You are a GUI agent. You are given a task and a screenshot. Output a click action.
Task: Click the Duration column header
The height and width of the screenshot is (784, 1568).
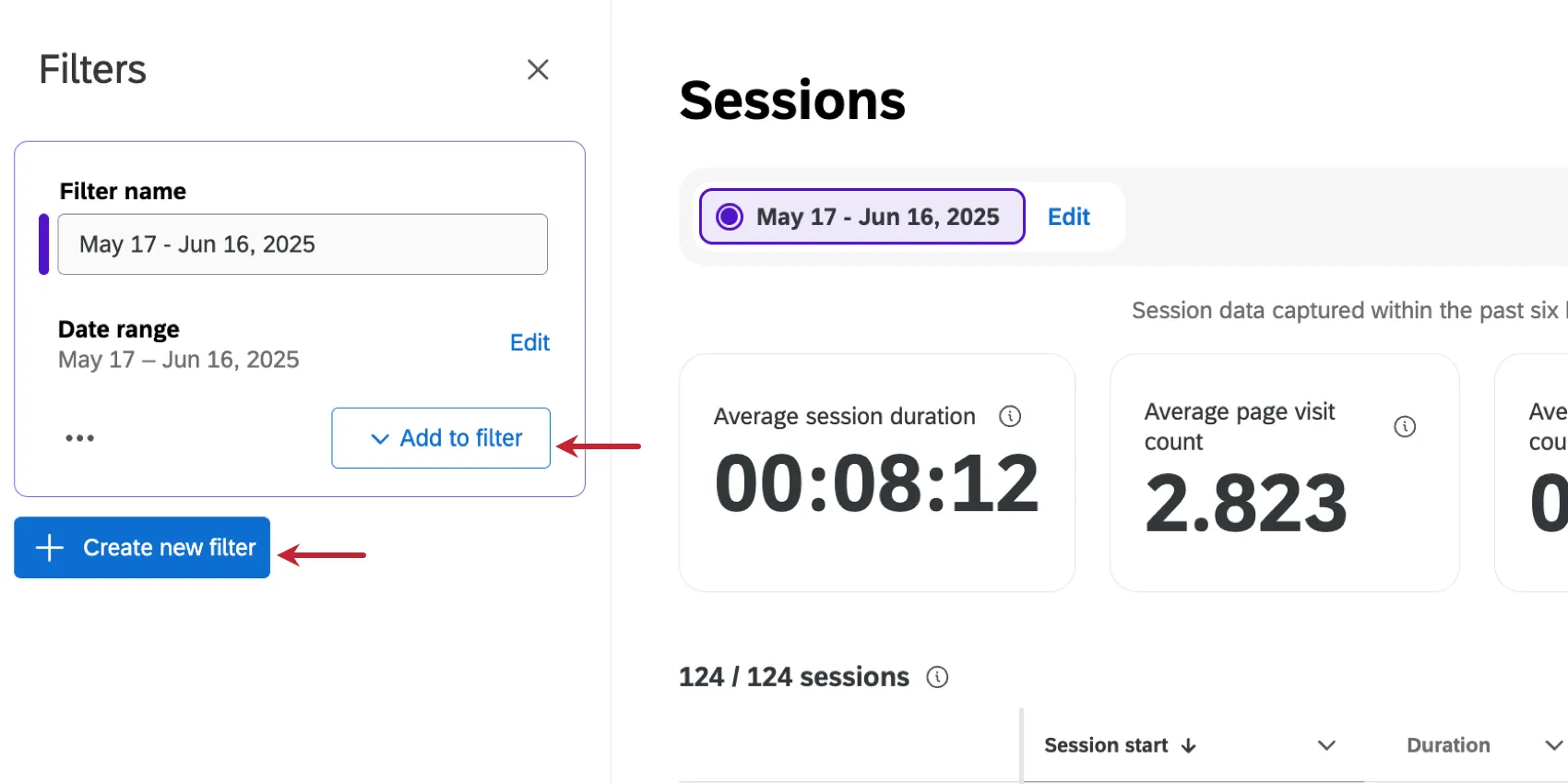(1448, 745)
